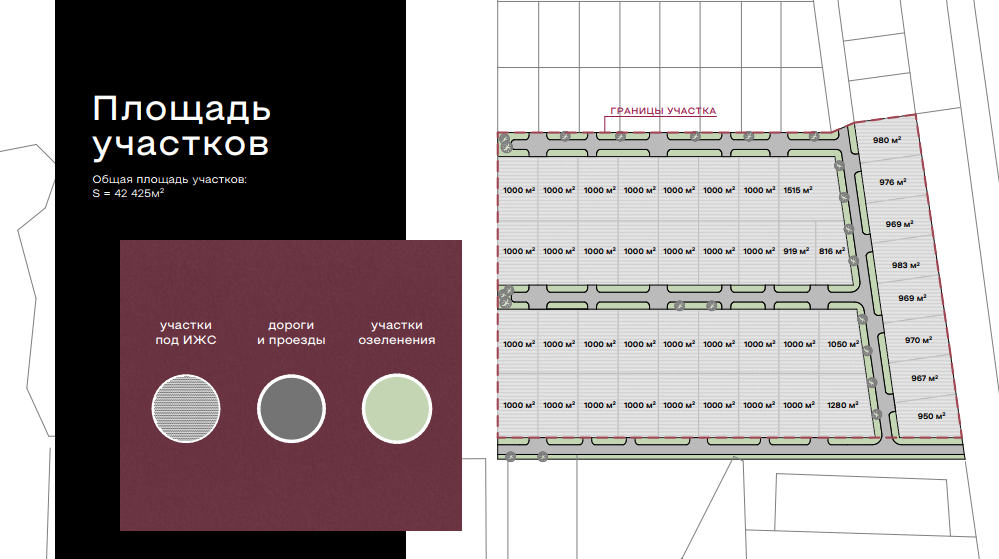Click the 816 м² plot

(833, 252)
